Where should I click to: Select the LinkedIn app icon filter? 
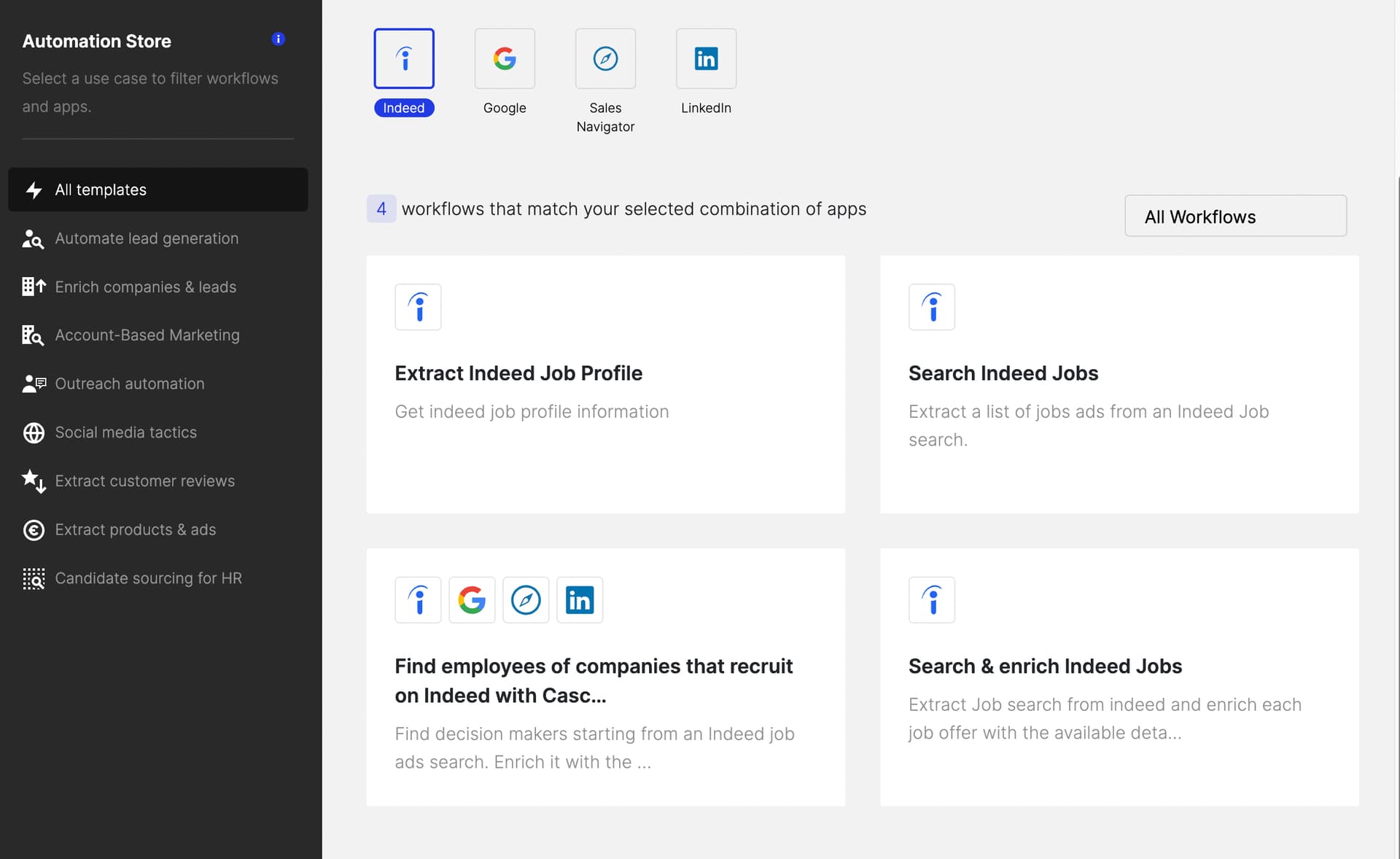click(706, 59)
